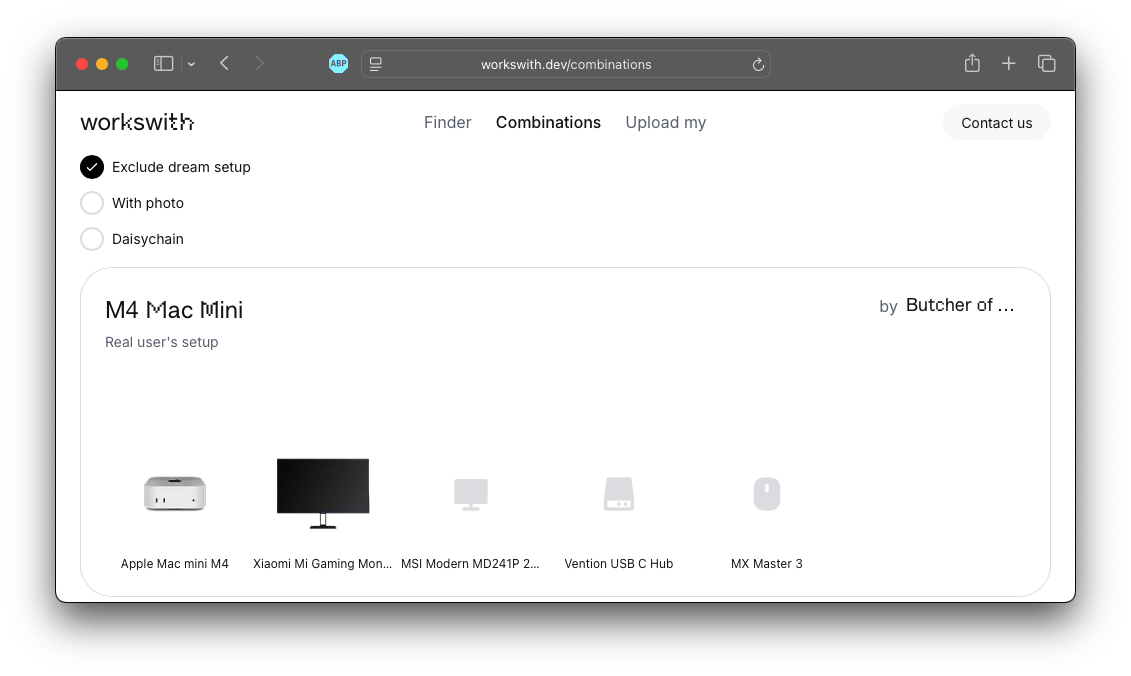Open a new tab with plus icon

coord(1009,64)
